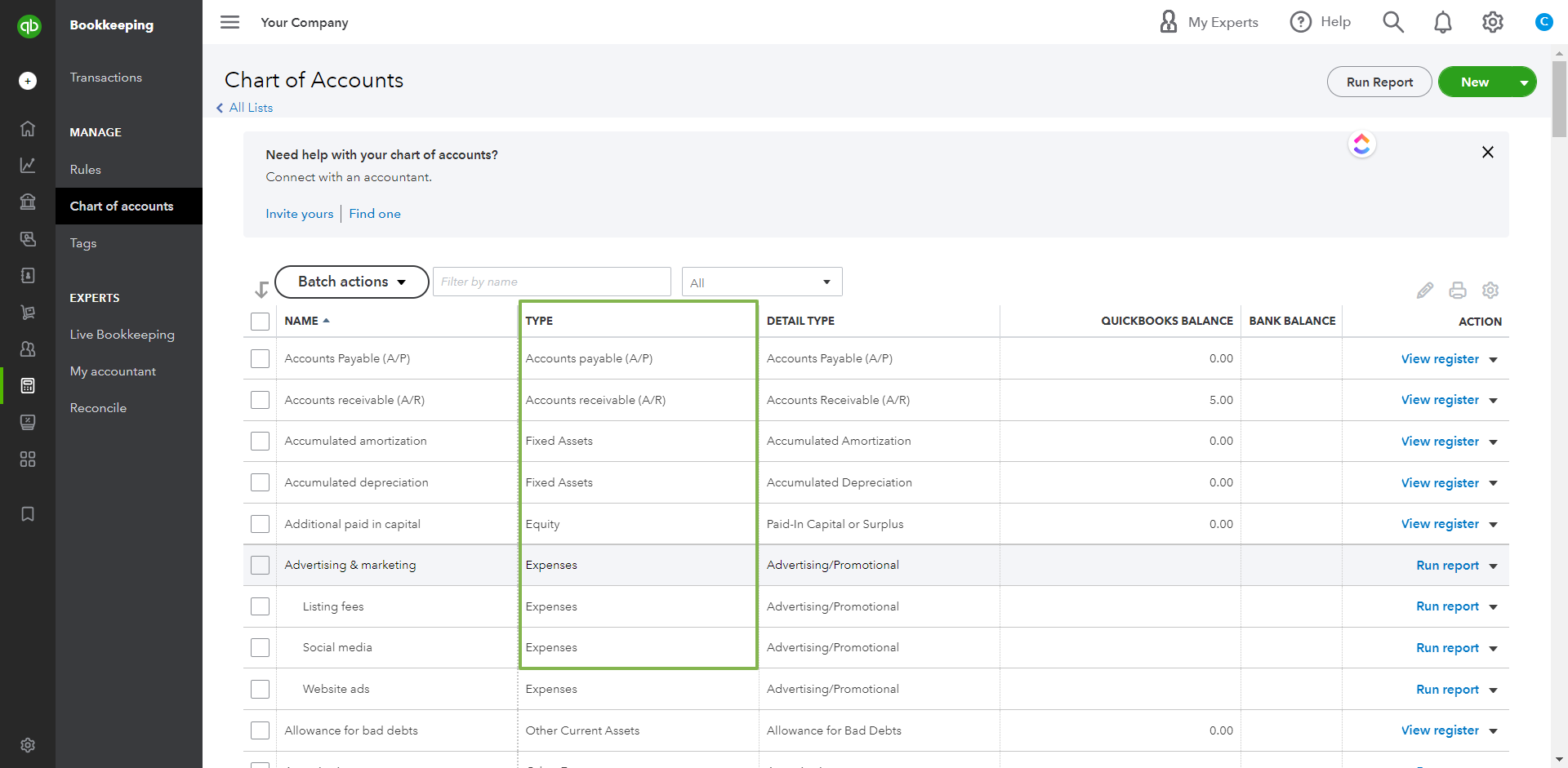
Task: Click the QuickBooks logo icon
Action: coord(29,26)
